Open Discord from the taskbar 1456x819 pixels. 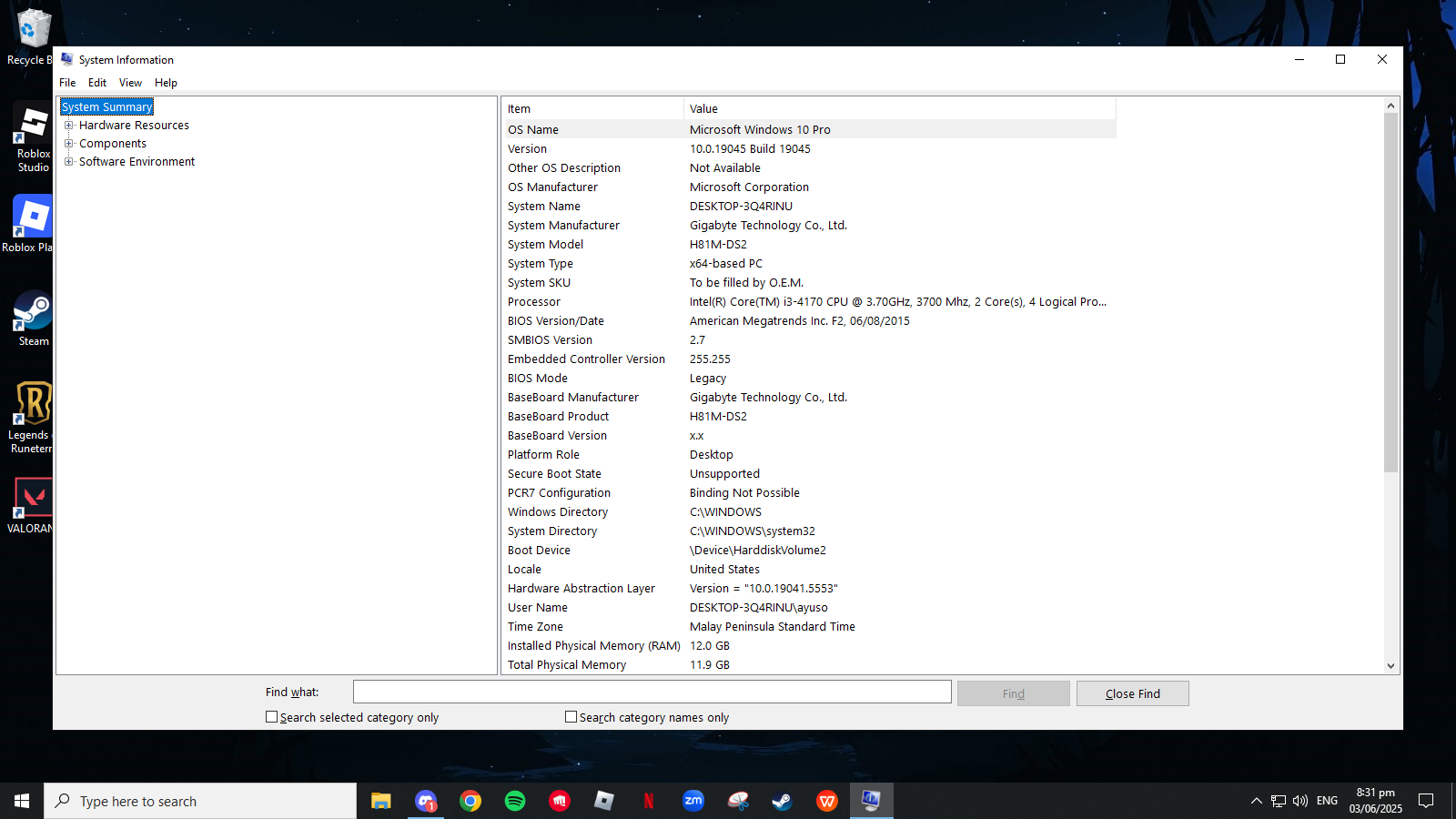click(x=426, y=801)
